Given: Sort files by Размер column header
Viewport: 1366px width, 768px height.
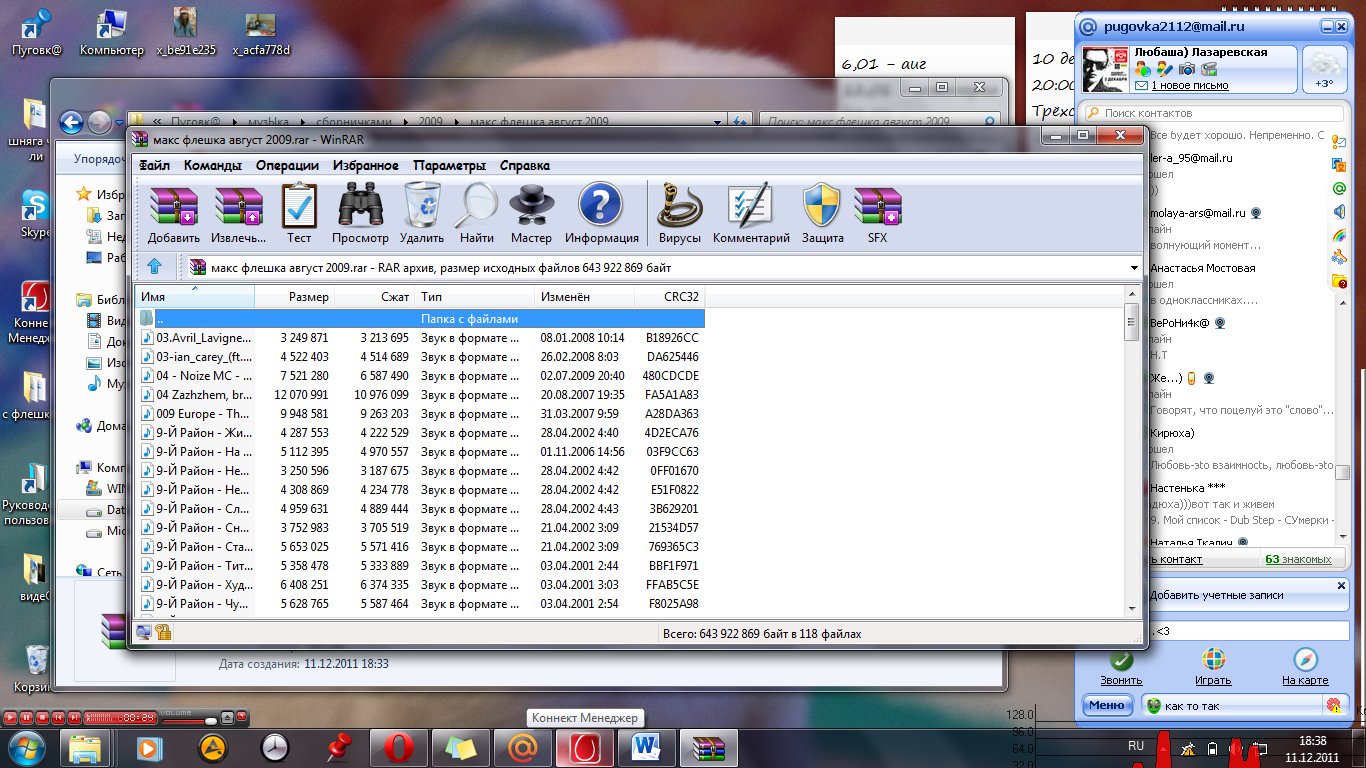Looking at the screenshot, I should coord(294,297).
